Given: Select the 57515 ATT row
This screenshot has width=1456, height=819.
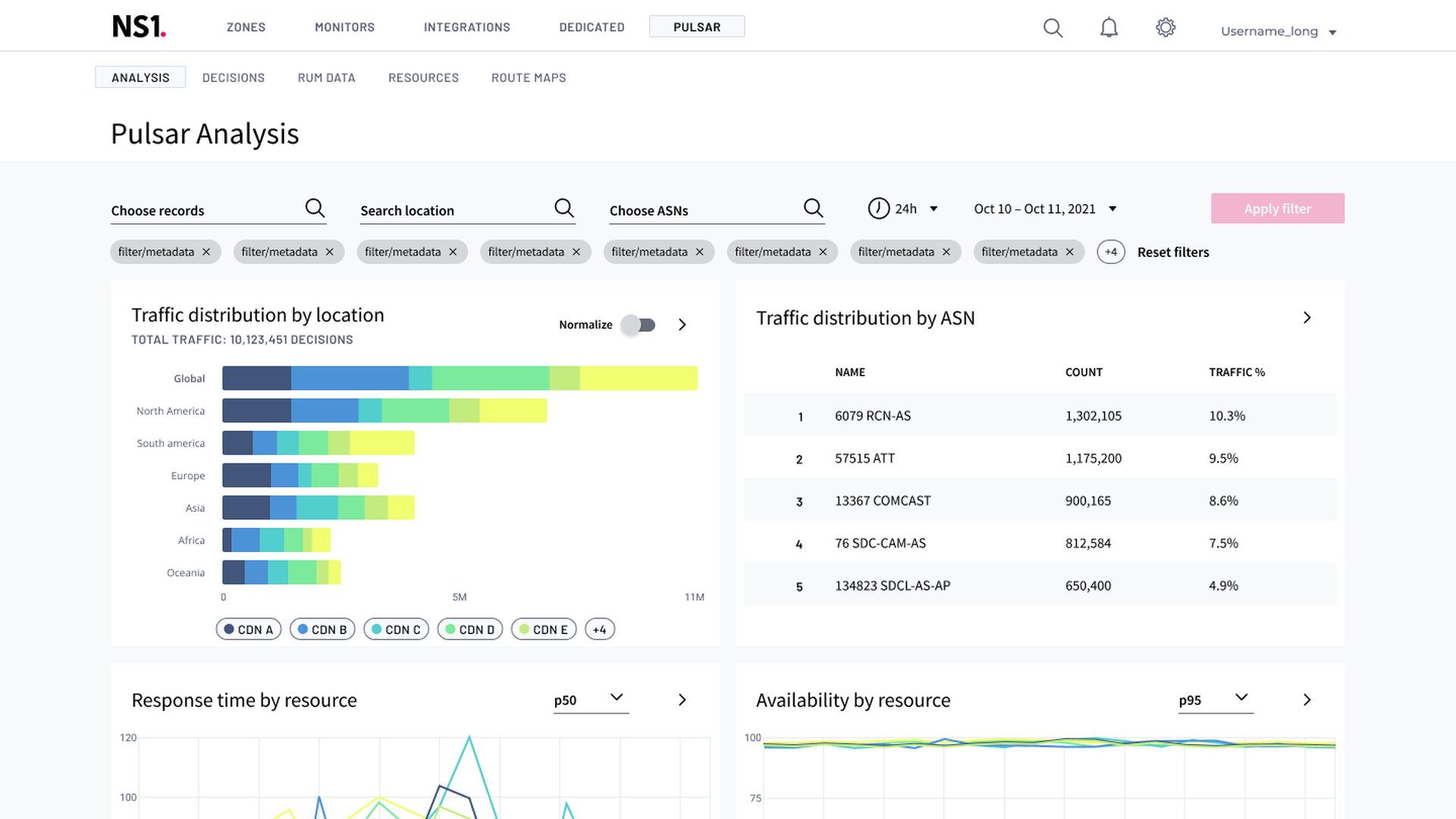Looking at the screenshot, I should (x=1040, y=457).
